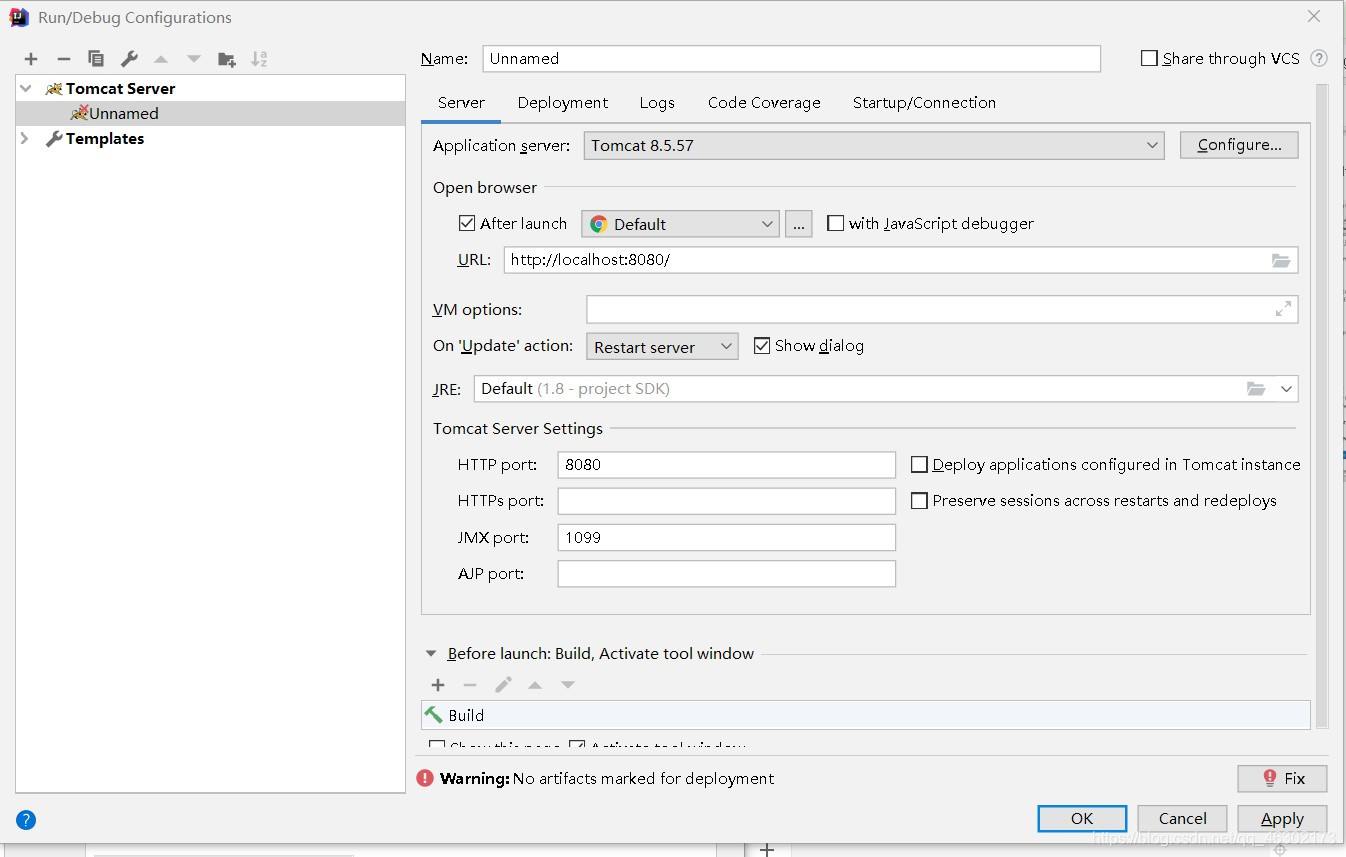Click the HTTPs port field
The height and width of the screenshot is (857, 1346).
click(x=726, y=501)
